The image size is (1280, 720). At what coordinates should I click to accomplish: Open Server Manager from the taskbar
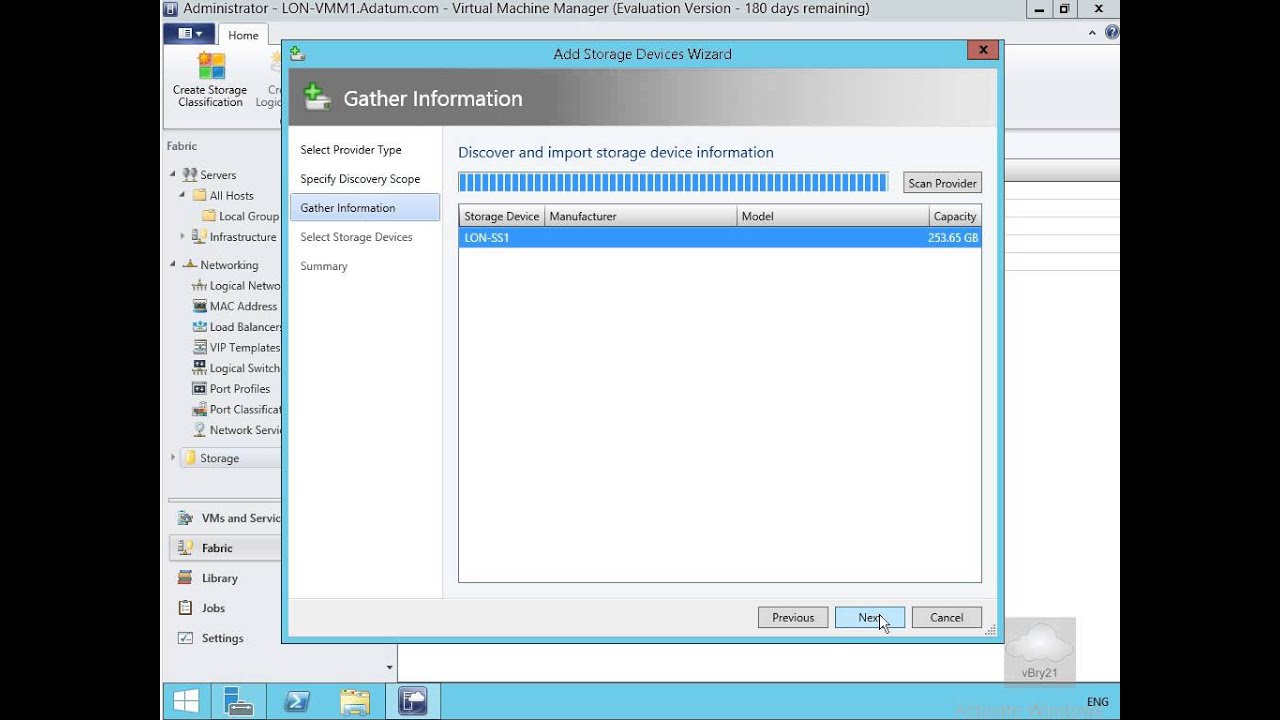point(239,701)
